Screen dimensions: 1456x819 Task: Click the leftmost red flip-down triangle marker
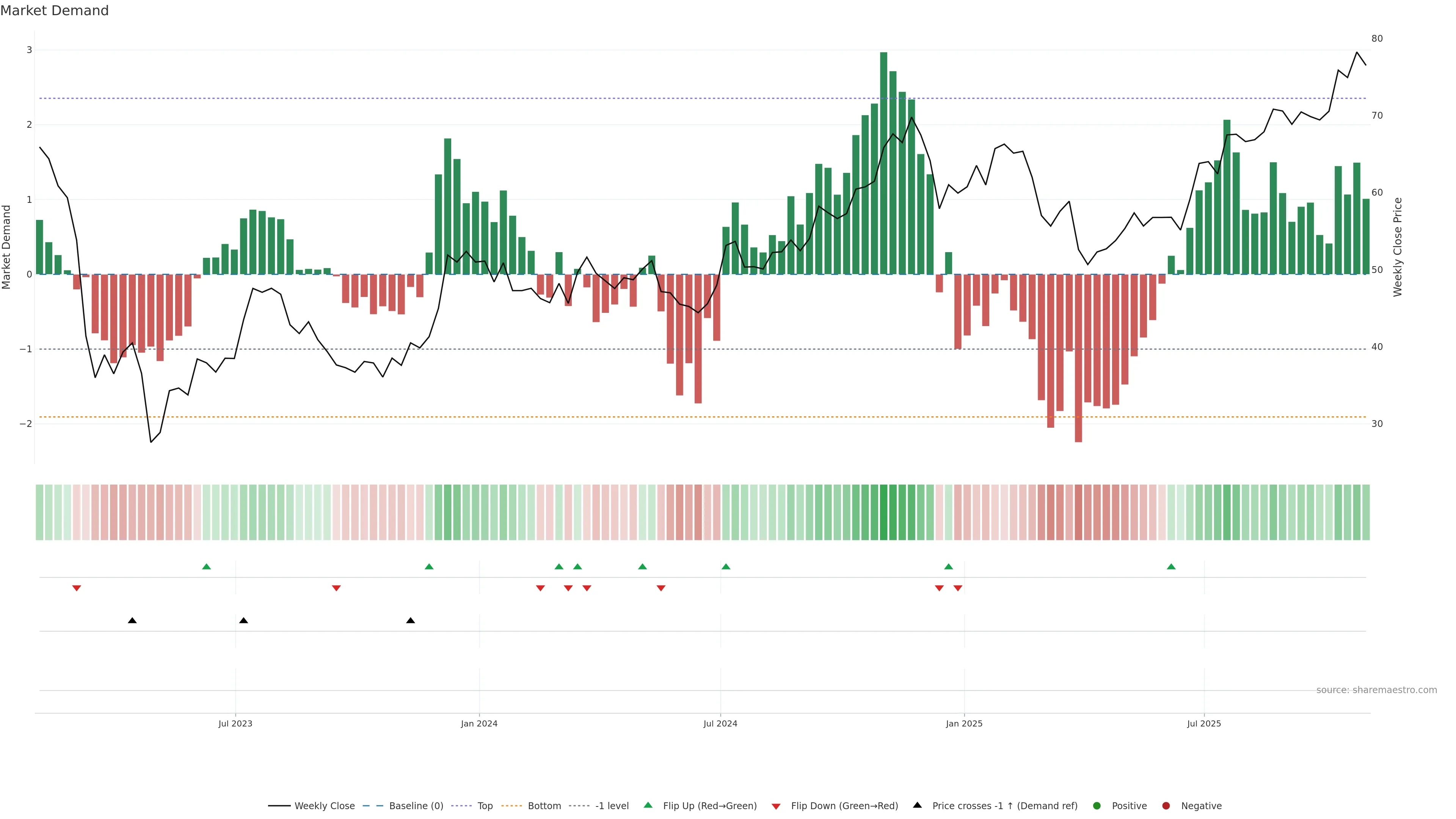click(77, 588)
